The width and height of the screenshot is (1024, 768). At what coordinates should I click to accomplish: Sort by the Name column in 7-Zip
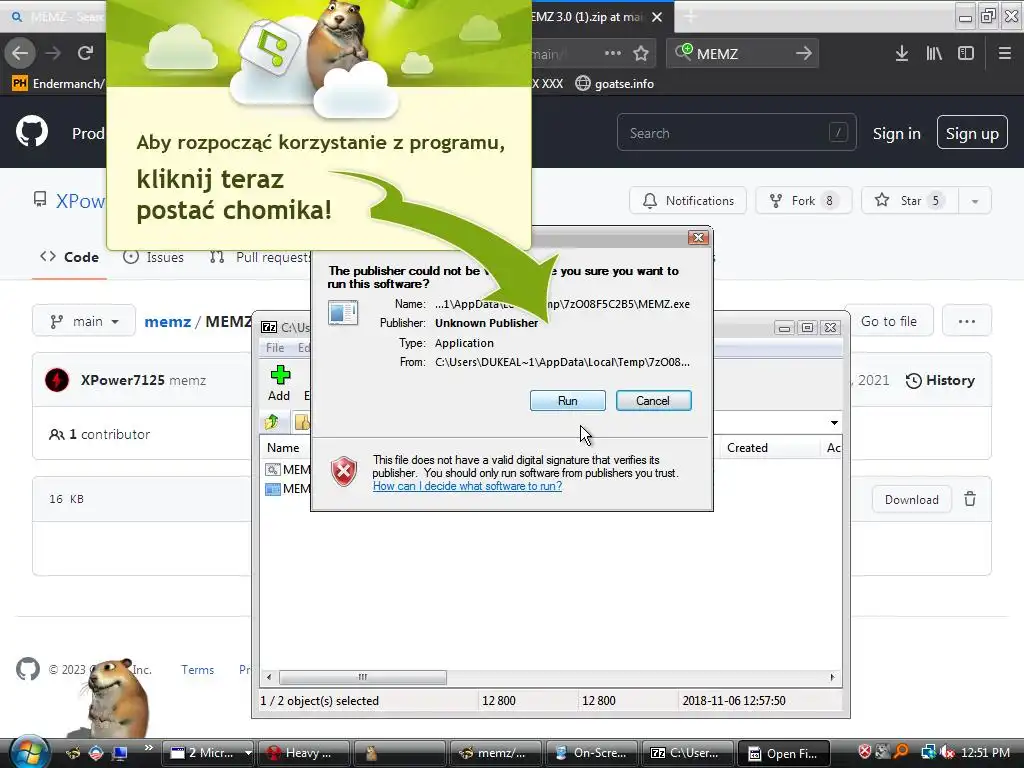(283, 447)
